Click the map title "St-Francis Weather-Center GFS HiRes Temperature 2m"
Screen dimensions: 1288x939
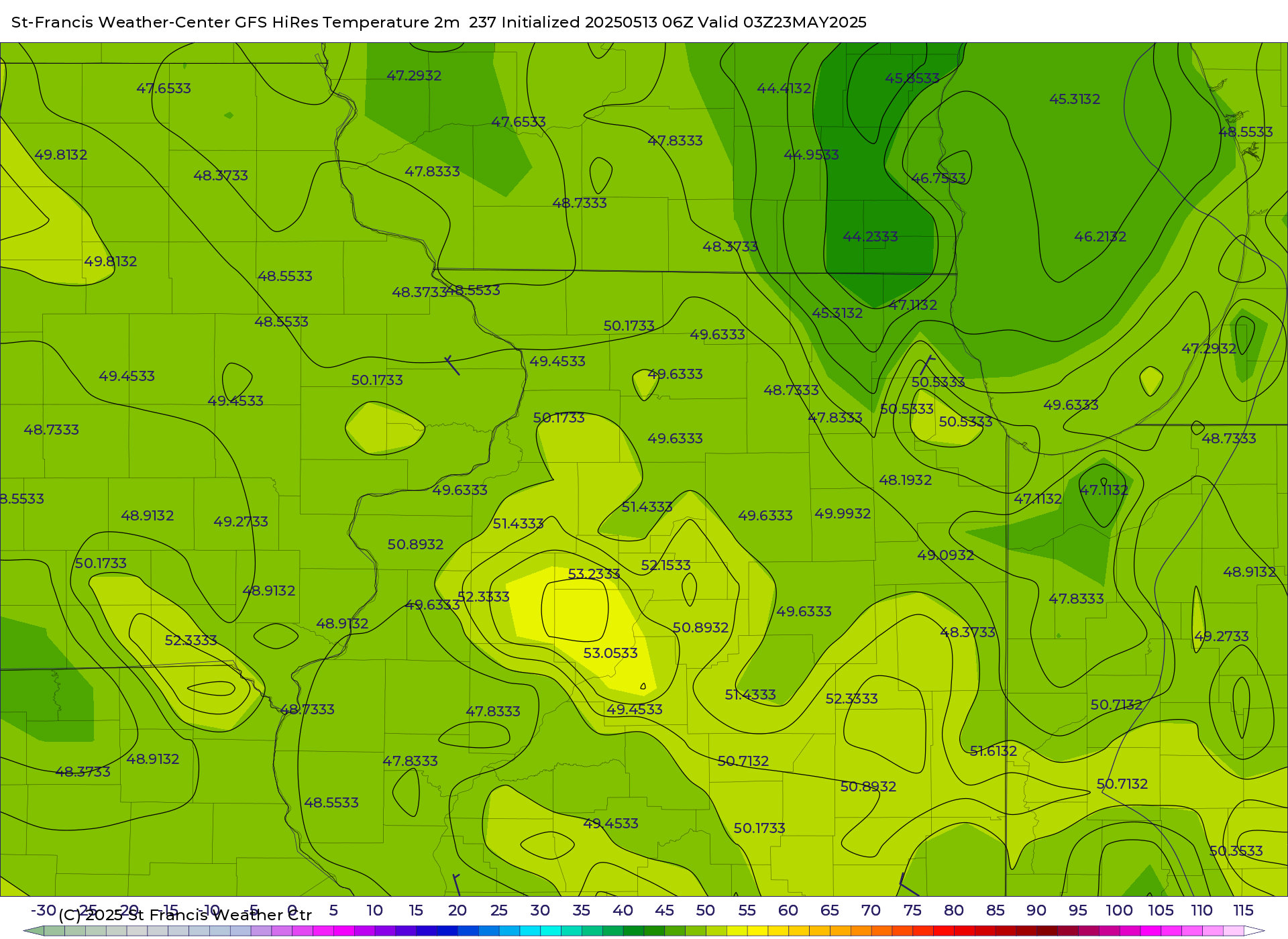pyautogui.click(x=235, y=22)
